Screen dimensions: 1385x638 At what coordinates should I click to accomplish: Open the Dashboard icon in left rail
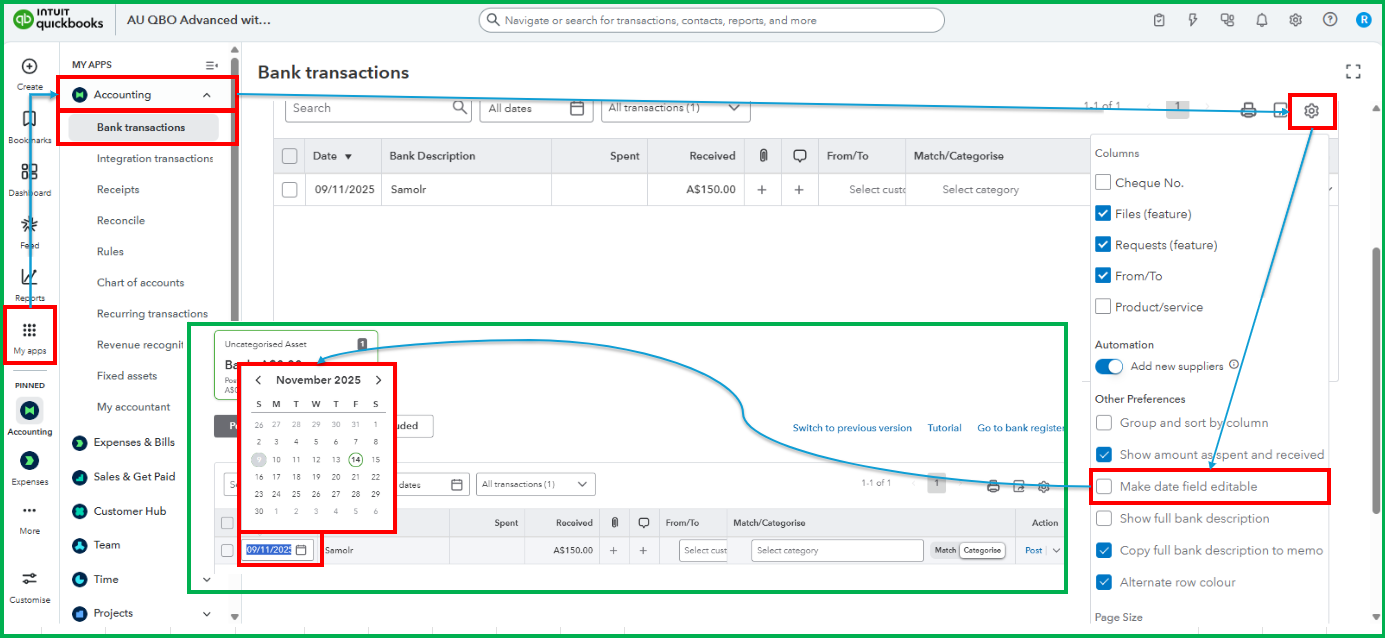coord(29,172)
